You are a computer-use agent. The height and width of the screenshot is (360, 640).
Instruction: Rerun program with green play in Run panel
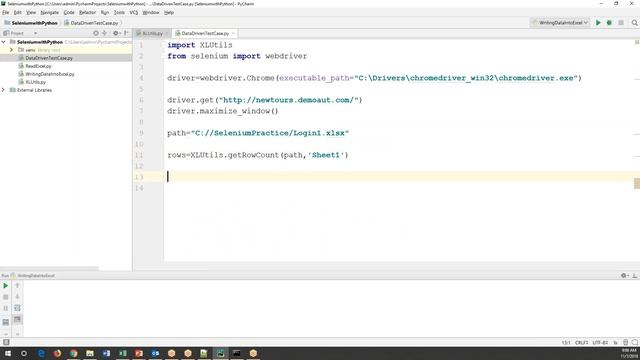tap(6, 286)
